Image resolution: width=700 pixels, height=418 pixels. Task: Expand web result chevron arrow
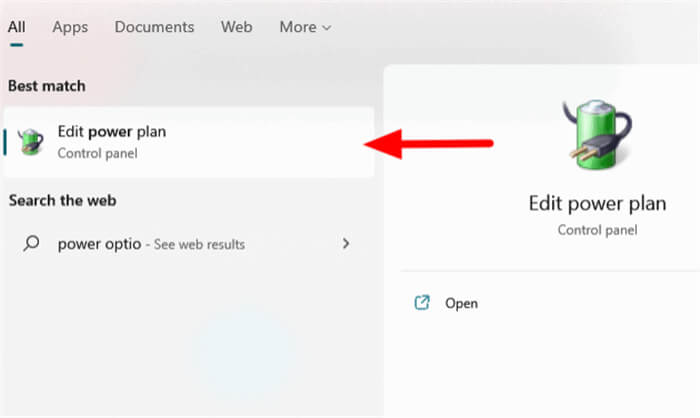click(346, 243)
